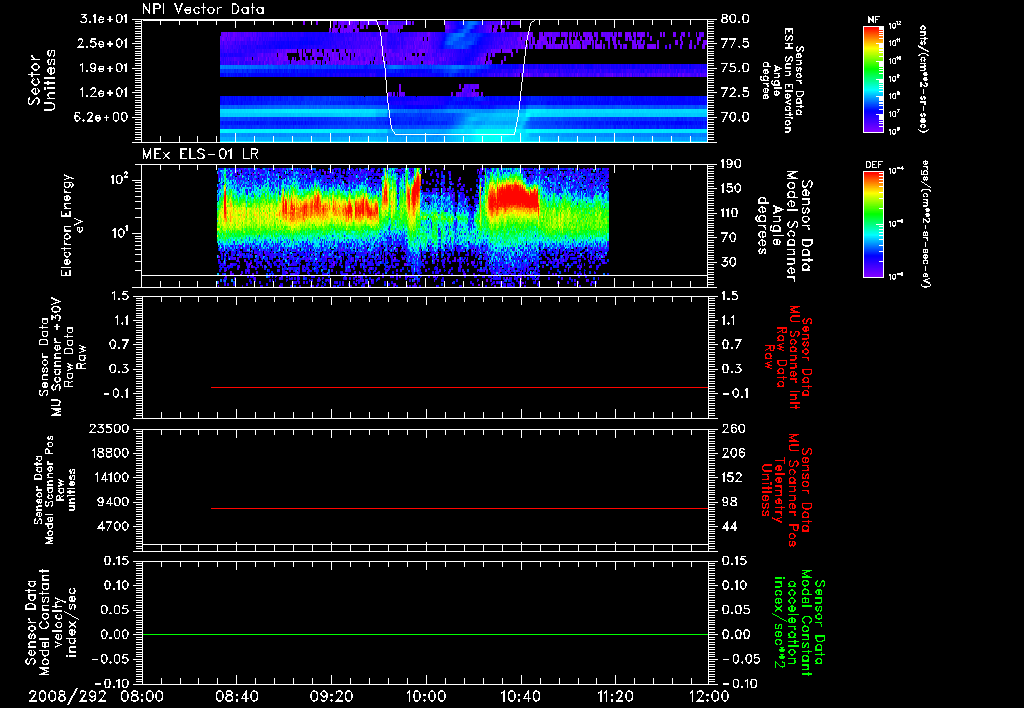Click the "70.0" sun elevation tick label
This screenshot has width=1024, height=708.
tap(735, 117)
